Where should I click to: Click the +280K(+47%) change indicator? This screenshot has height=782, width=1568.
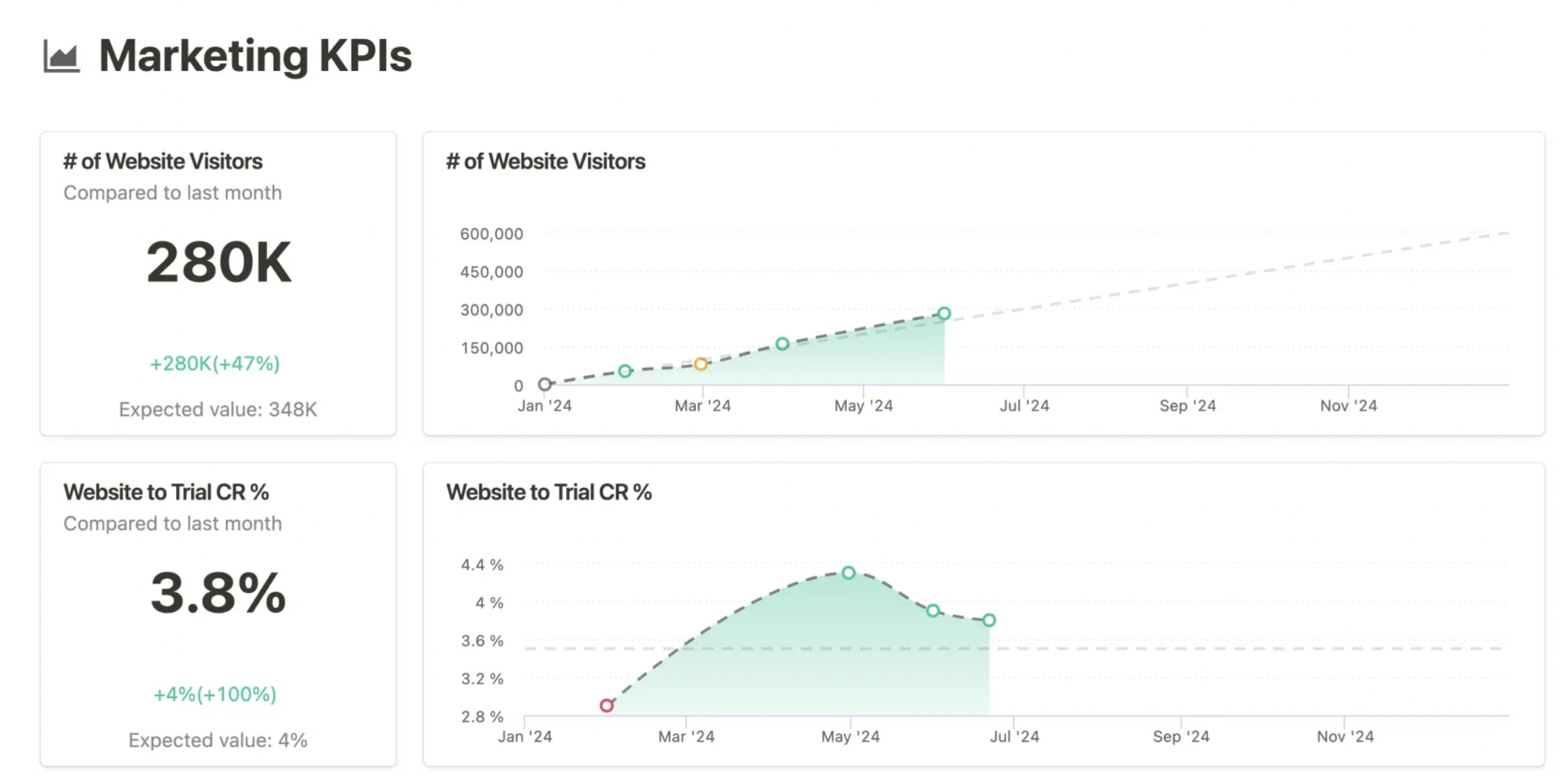click(x=215, y=363)
